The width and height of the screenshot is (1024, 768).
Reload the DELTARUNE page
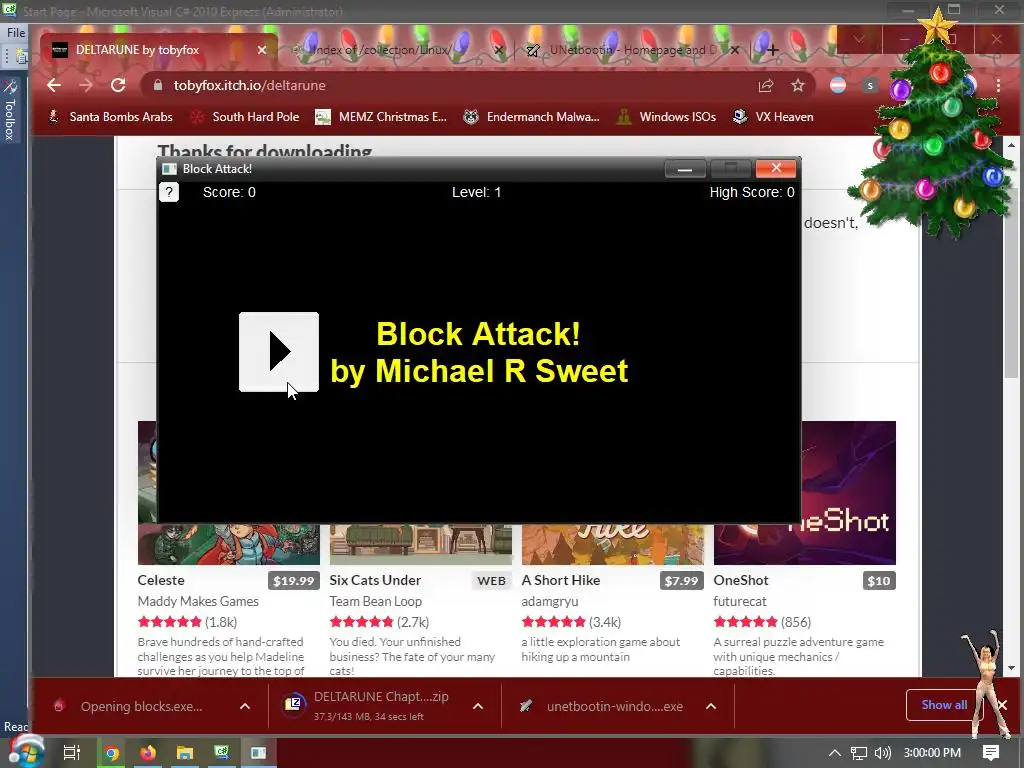tap(118, 86)
